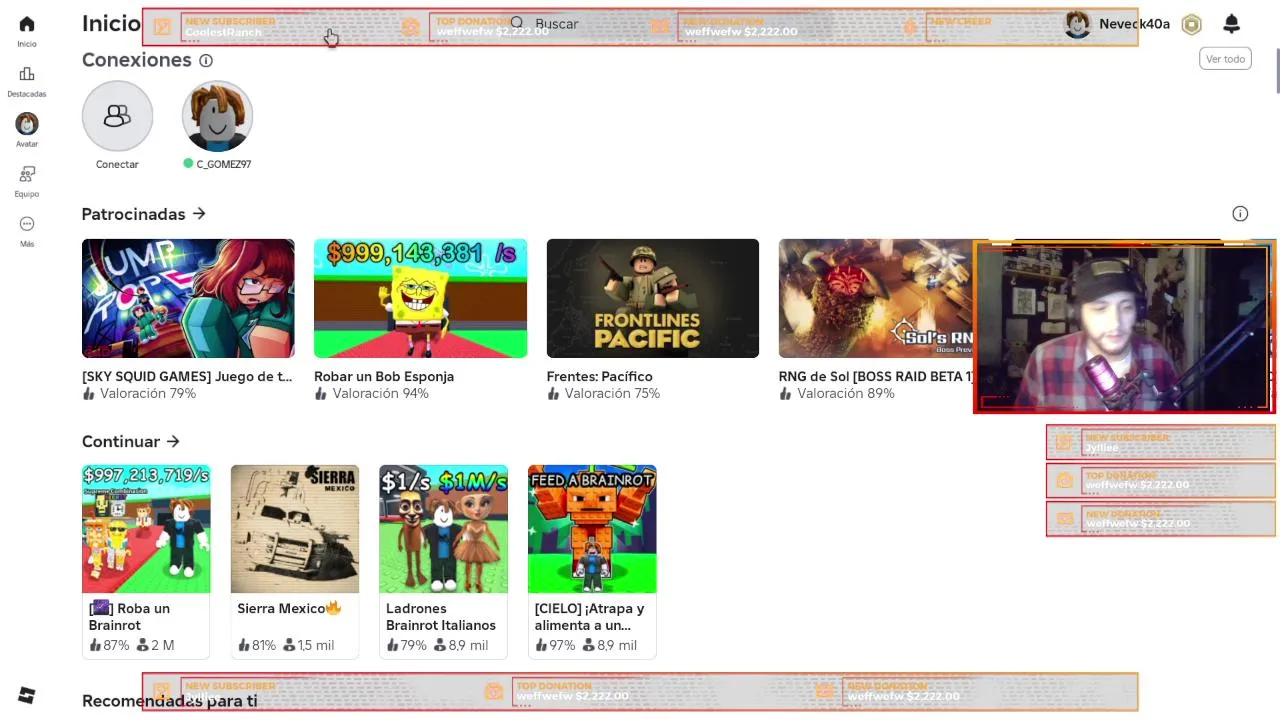Open SKY SQUID GAMES thumbnail

[188, 298]
